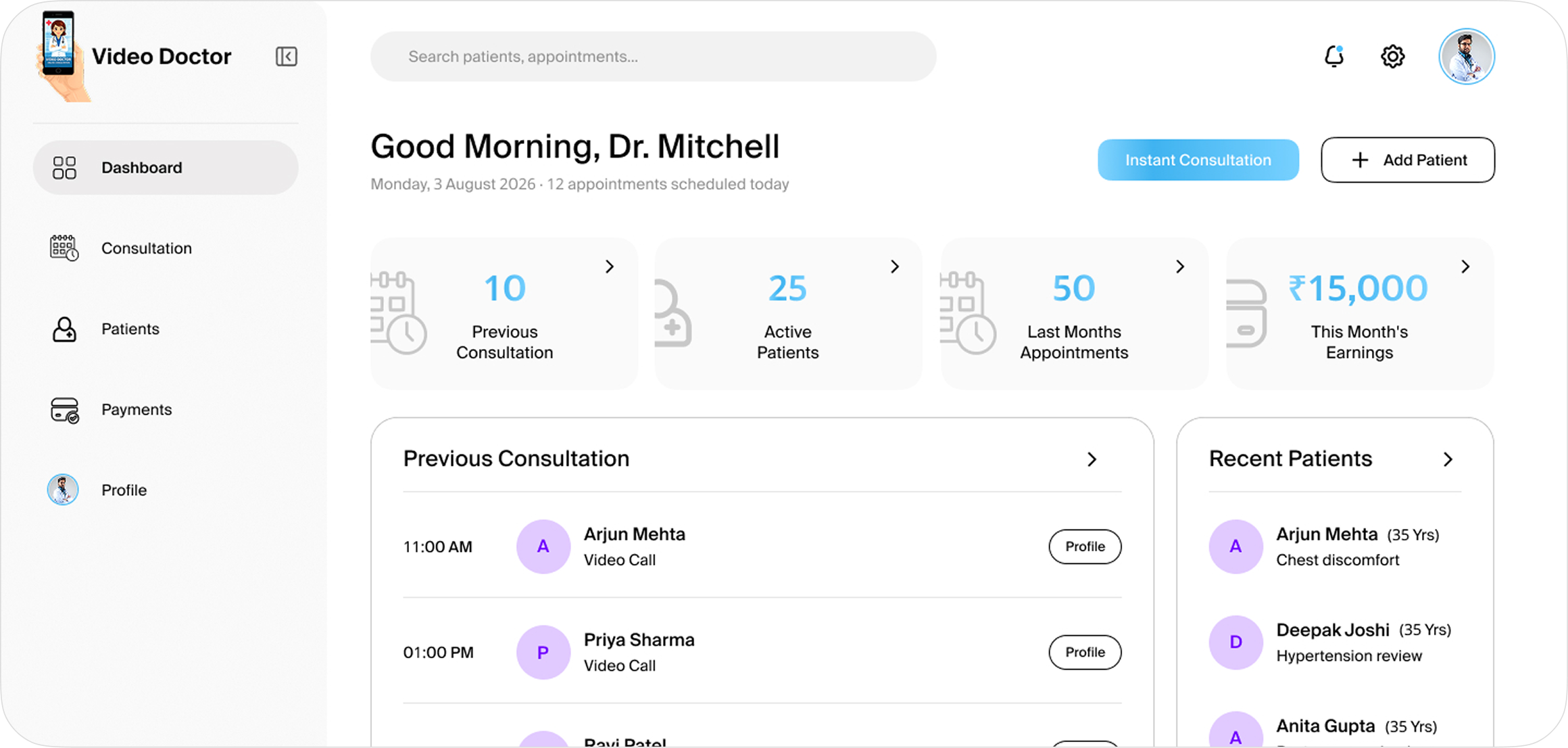
Task: Click Arjun Mehta avatar in consultation list
Action: click(543, 546)
